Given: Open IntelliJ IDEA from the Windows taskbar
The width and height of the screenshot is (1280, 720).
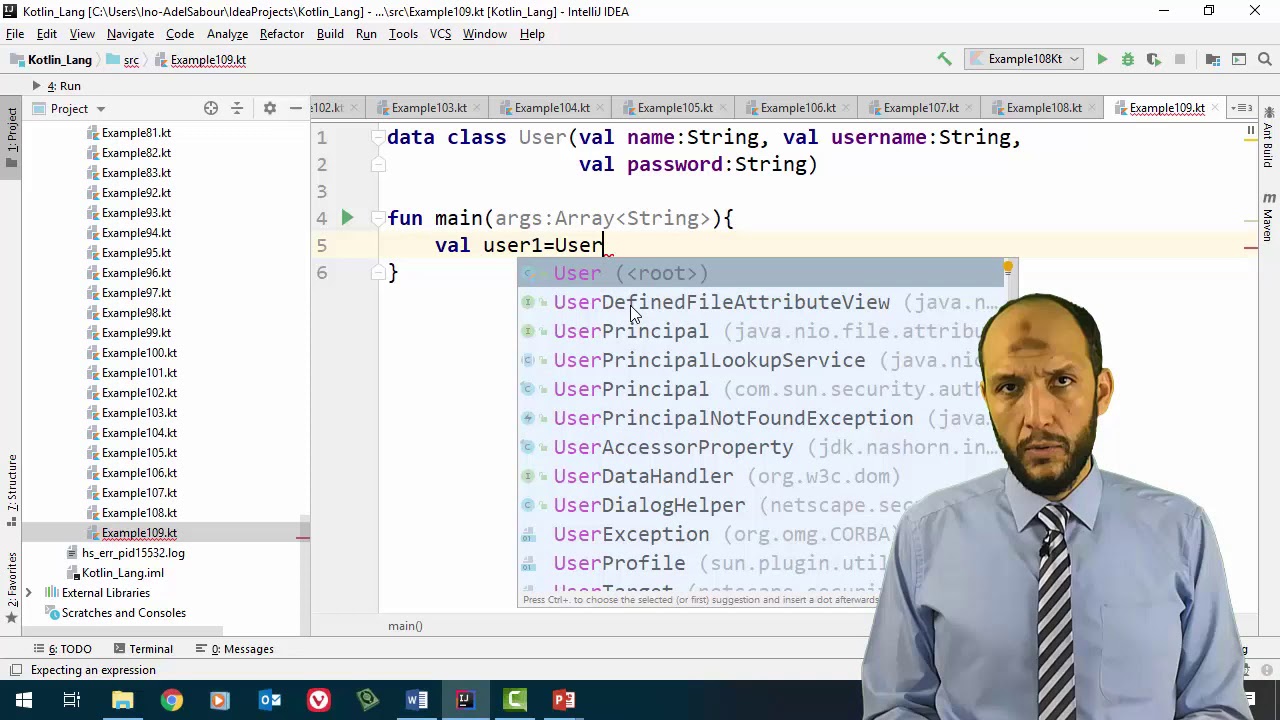Looking at the screenshot, I should 465,700.
